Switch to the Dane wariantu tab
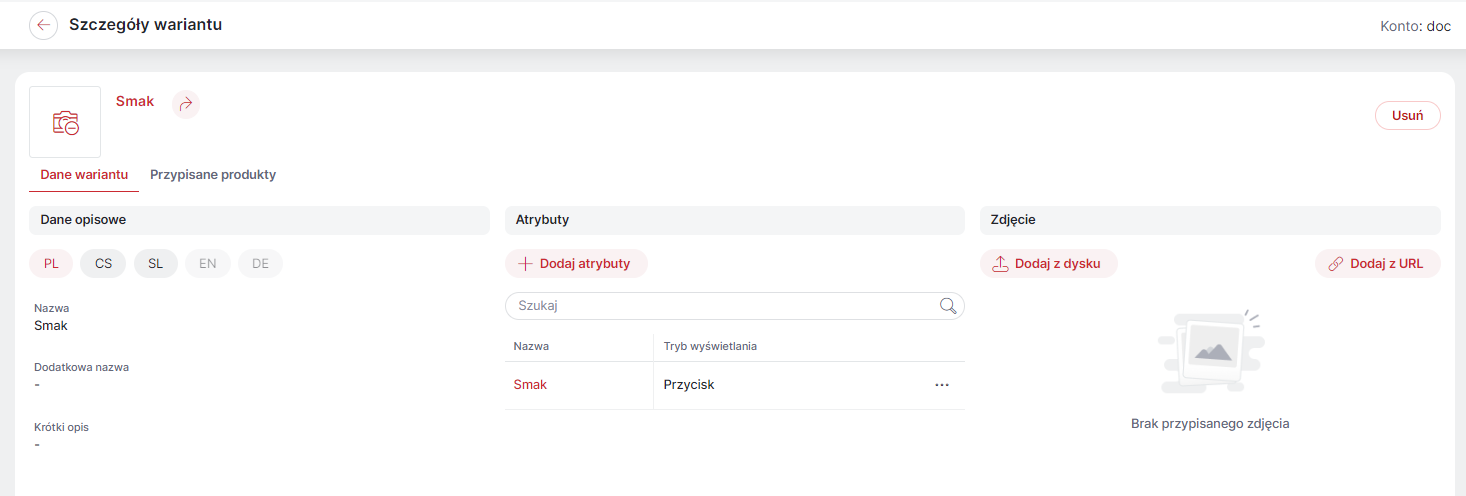The width and height of the screenshot is (1466, 496). click(x=84, y=175)
